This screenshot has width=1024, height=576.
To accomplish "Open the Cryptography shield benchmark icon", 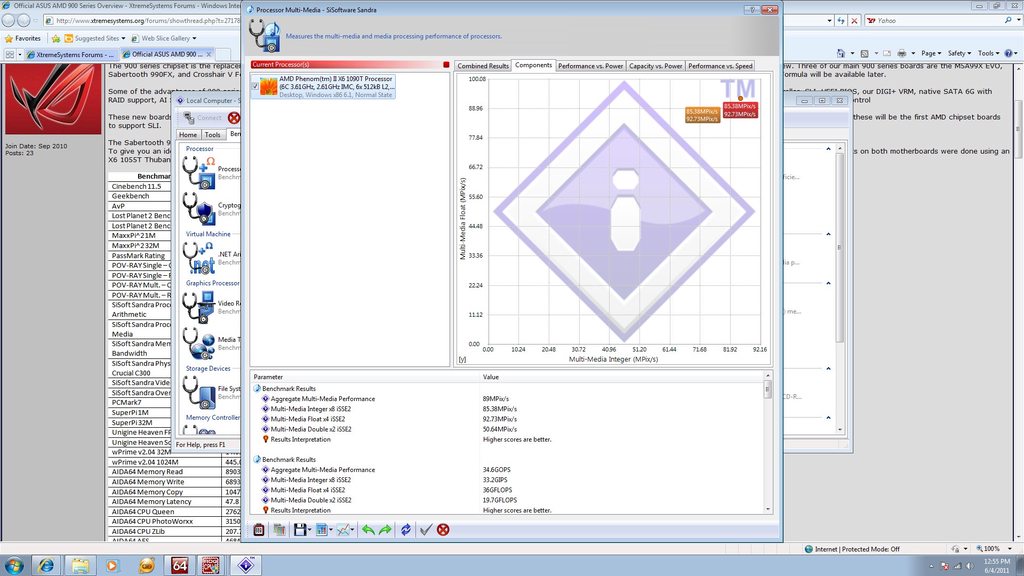I will pos(199,209).
